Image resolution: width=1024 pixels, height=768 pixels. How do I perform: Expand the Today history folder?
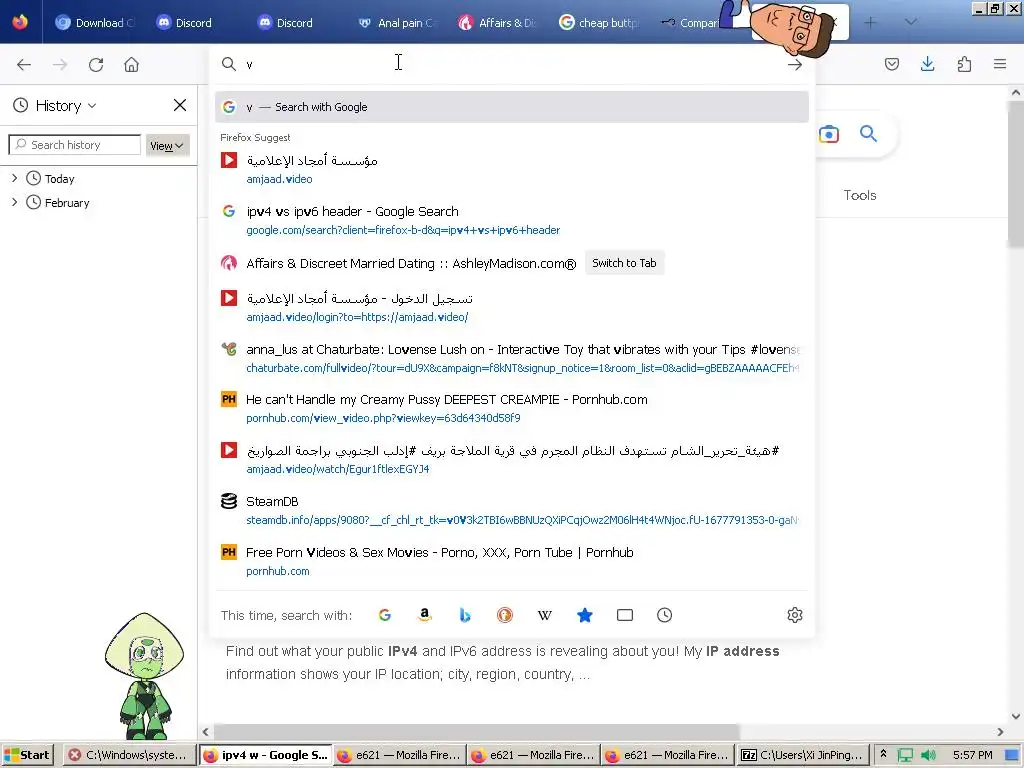14,178
